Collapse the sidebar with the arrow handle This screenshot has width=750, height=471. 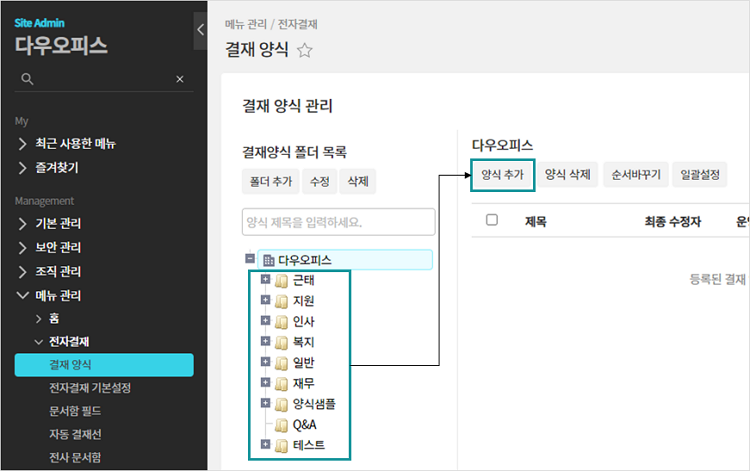[x=200, y=30]
